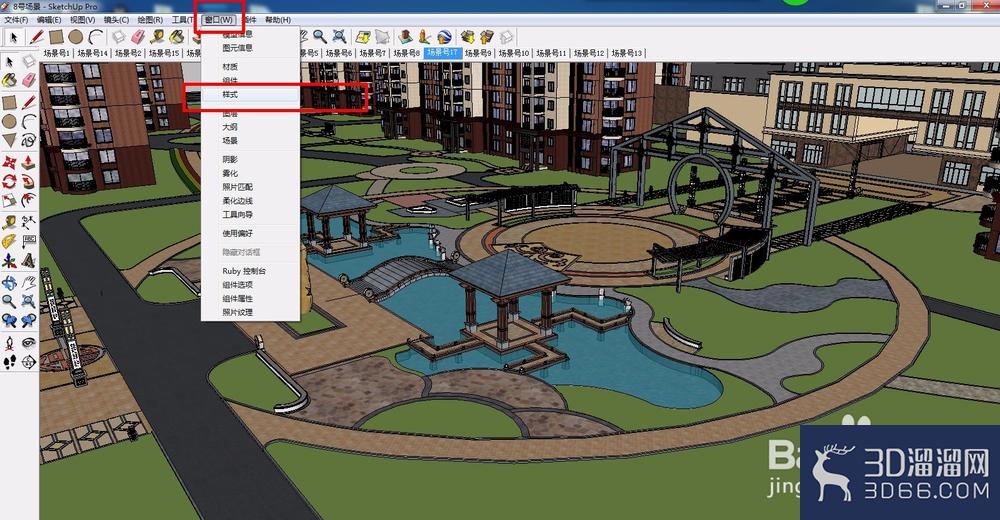Click Add New Building icon
This screenshot has width=1000, height=520.
click(x=405, y=36)
